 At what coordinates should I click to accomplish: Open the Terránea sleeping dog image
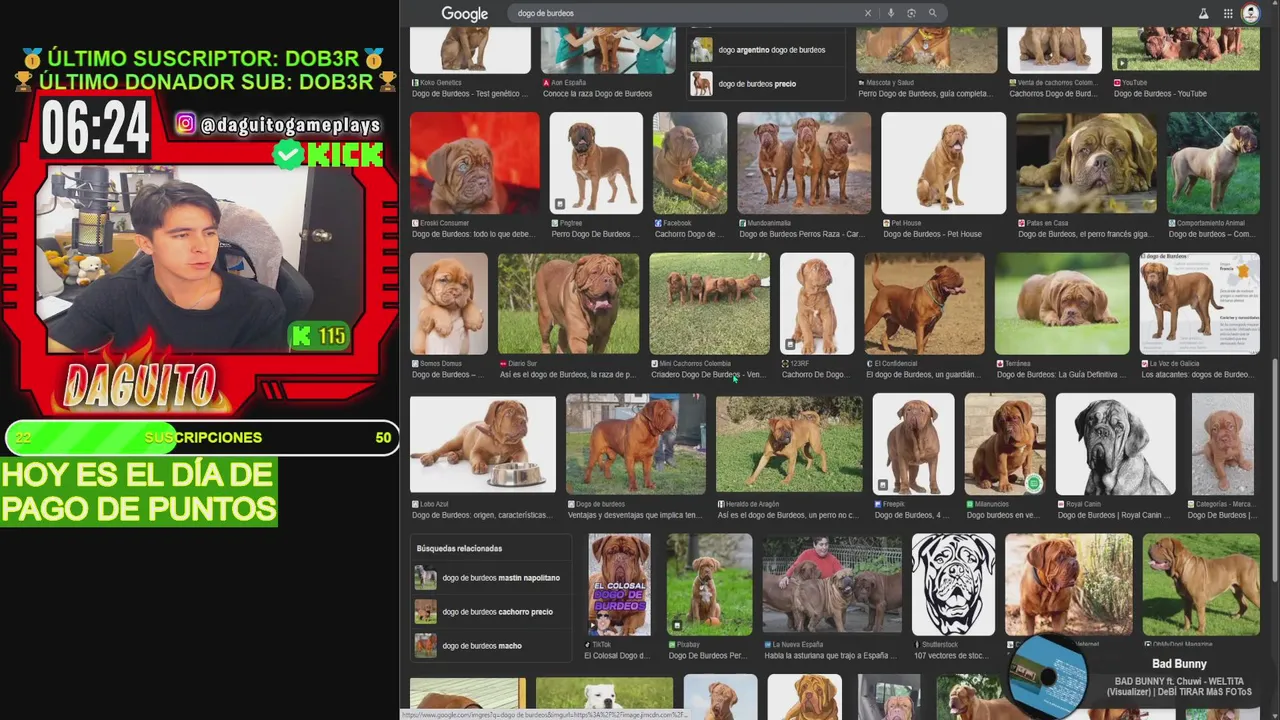tap(1062, 304)
